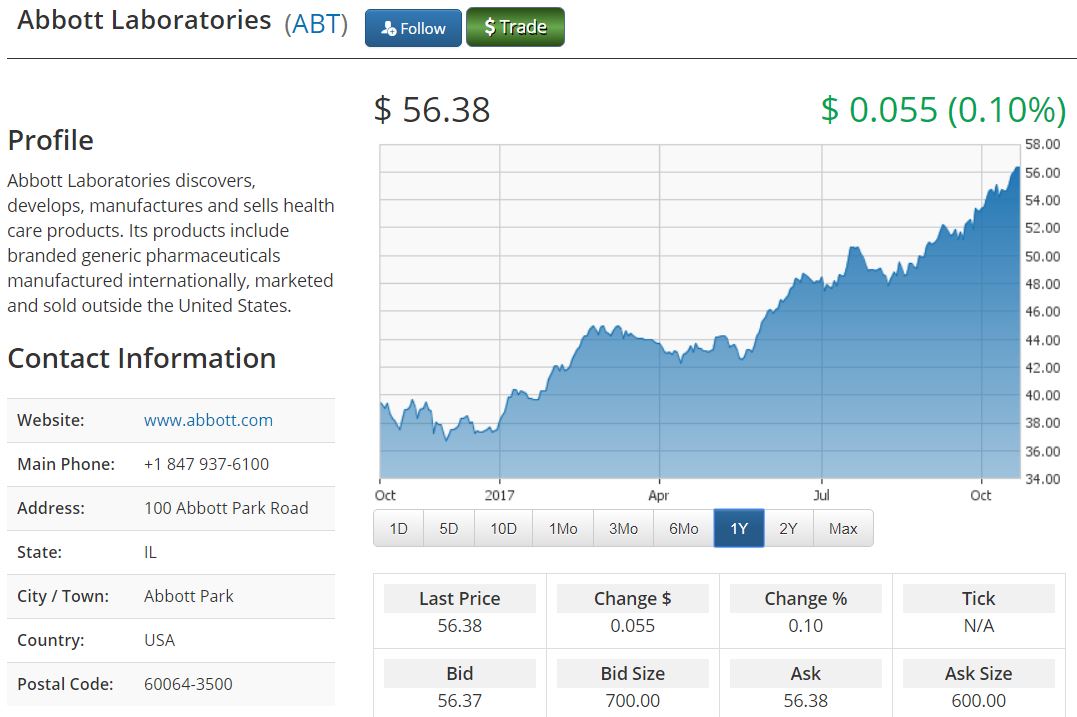This screenshot has height=717, width=1077.
Task: Click the Change $ value 0.055
Action: coord(633,626)
